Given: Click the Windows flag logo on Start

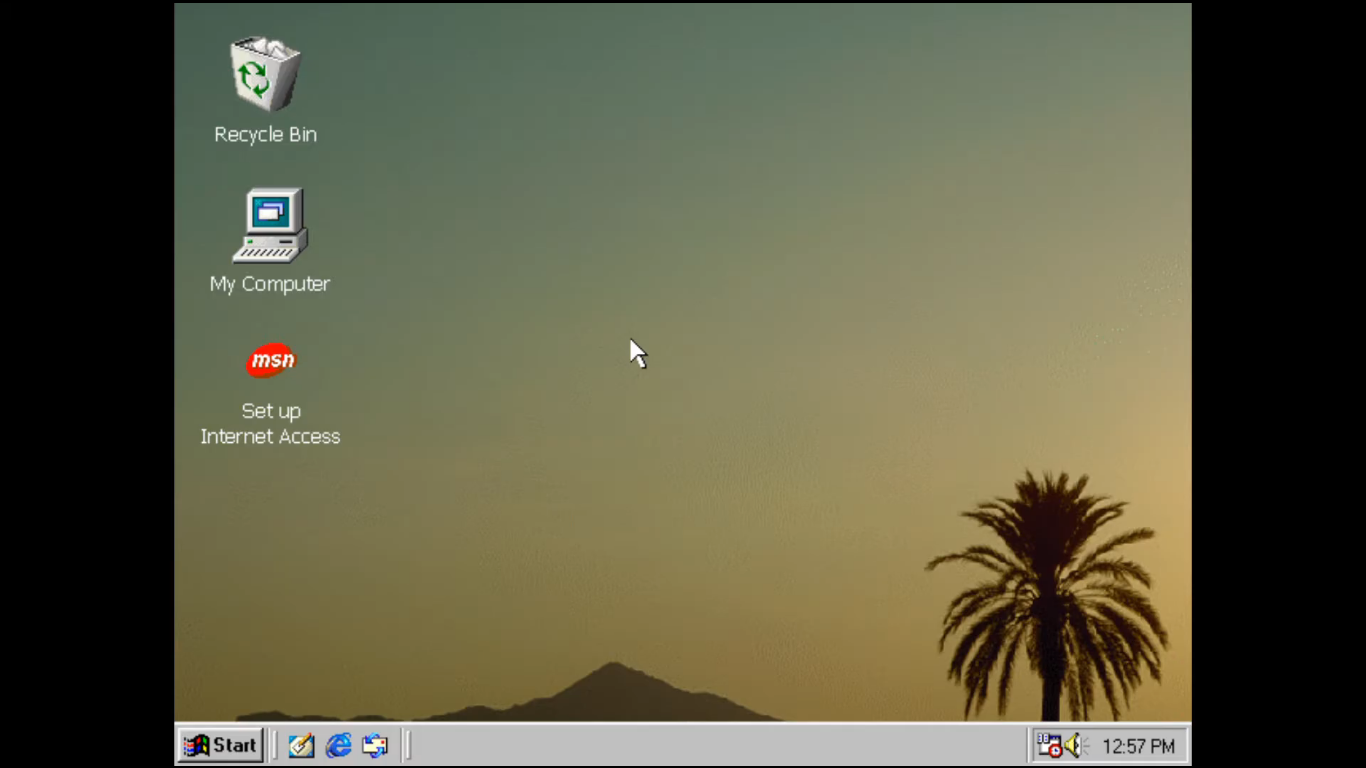Looking at the screenshot, I should pos(196,745).
